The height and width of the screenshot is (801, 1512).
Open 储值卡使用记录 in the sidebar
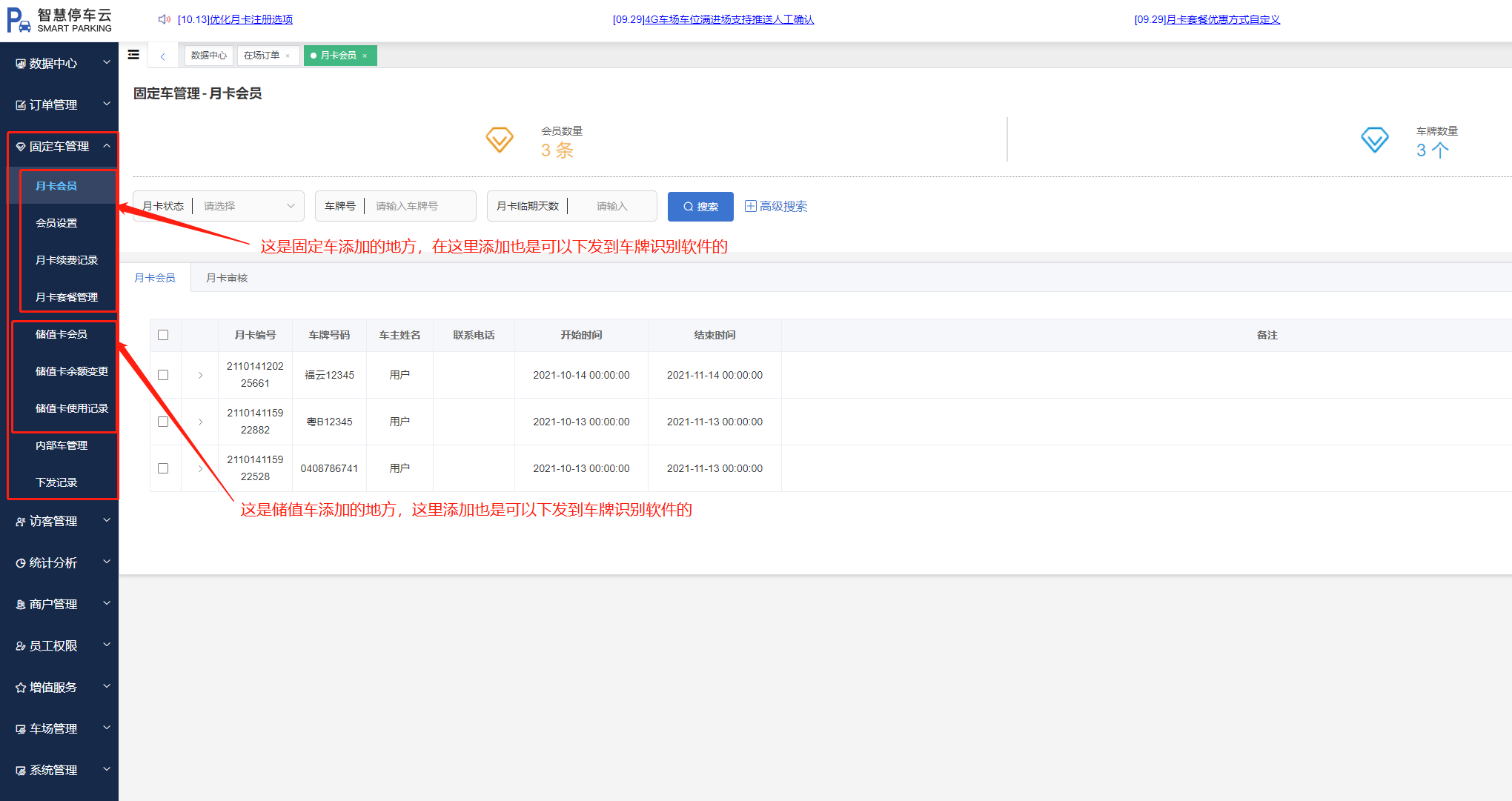click(72, 408)
